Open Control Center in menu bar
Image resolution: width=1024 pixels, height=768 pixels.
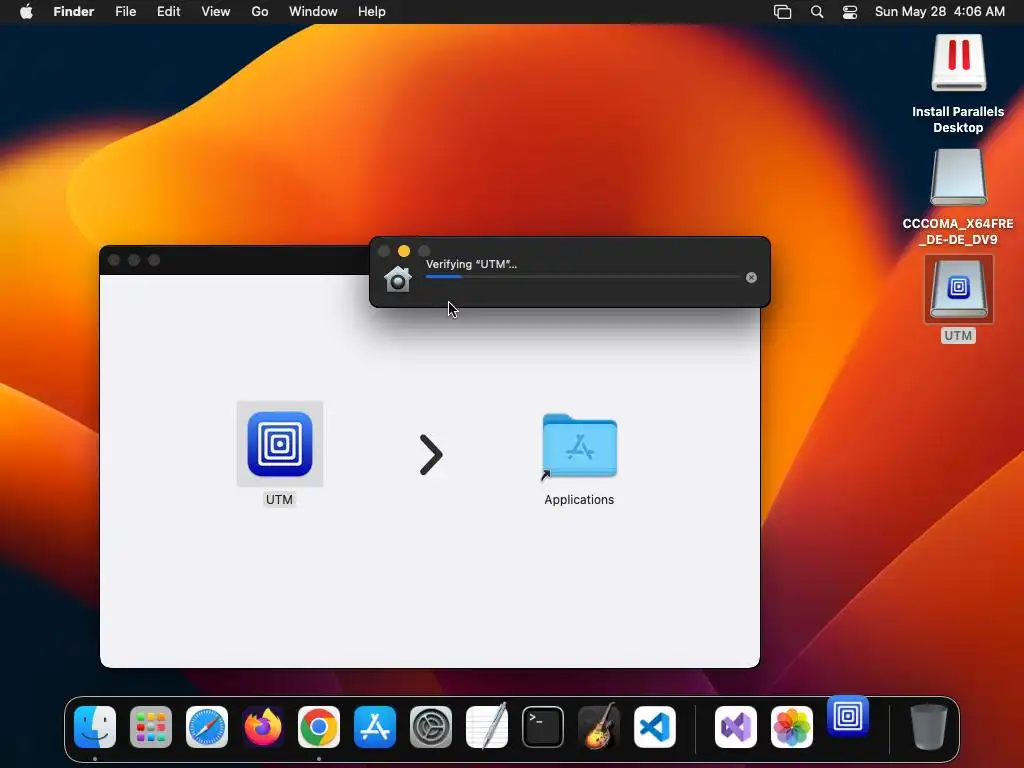click(850, 12)
